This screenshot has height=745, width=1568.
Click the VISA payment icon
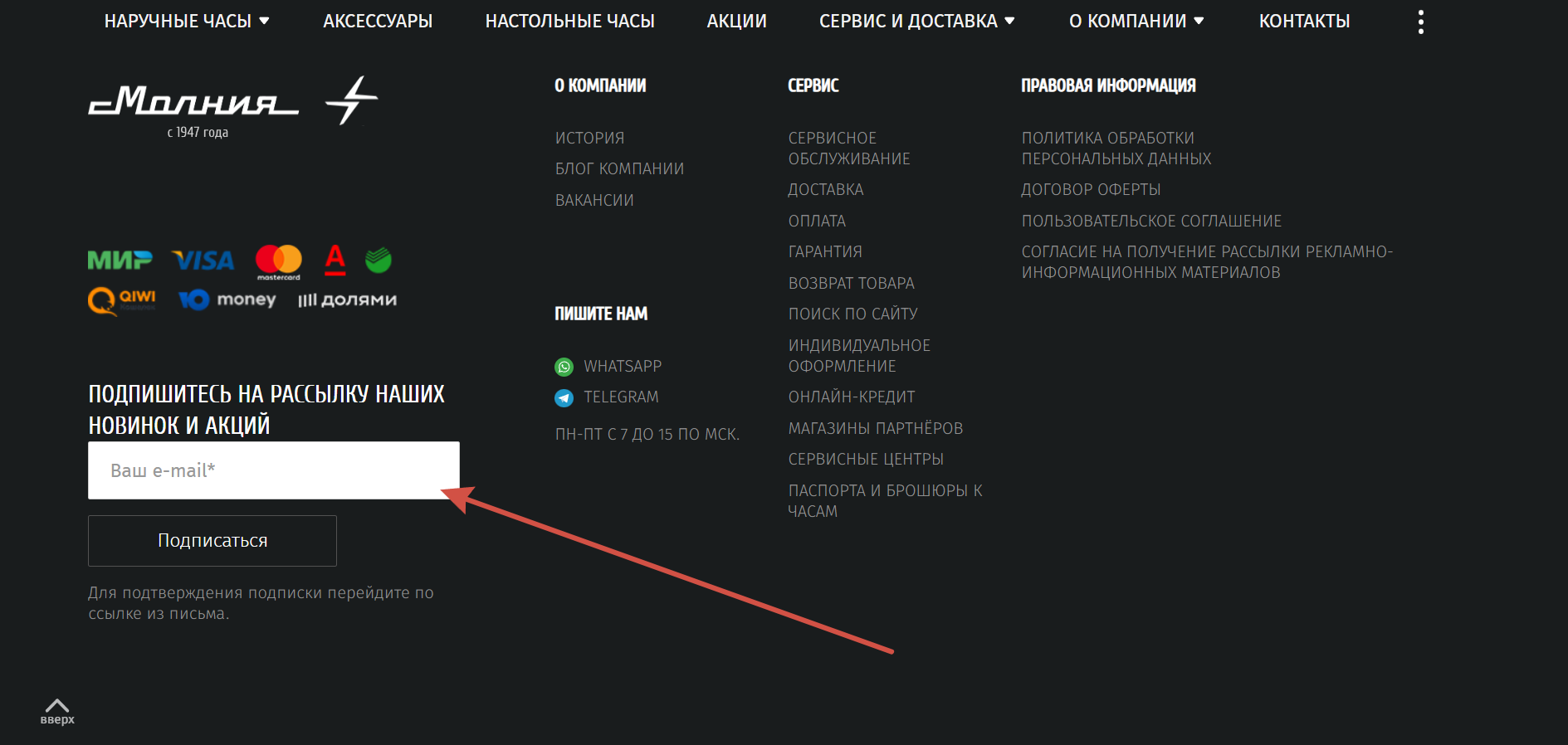(x=203, y=261)
